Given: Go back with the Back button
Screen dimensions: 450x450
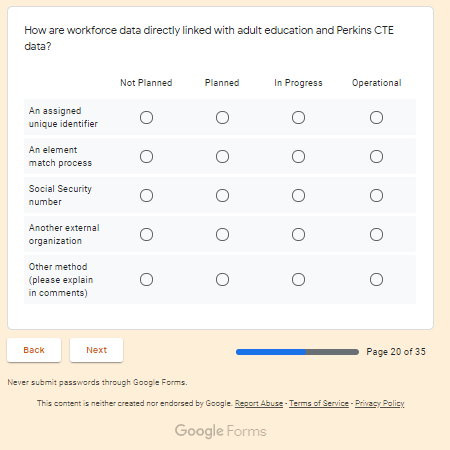Looking at the screenshot, I should pyautogui.click(x=34, y=350).
